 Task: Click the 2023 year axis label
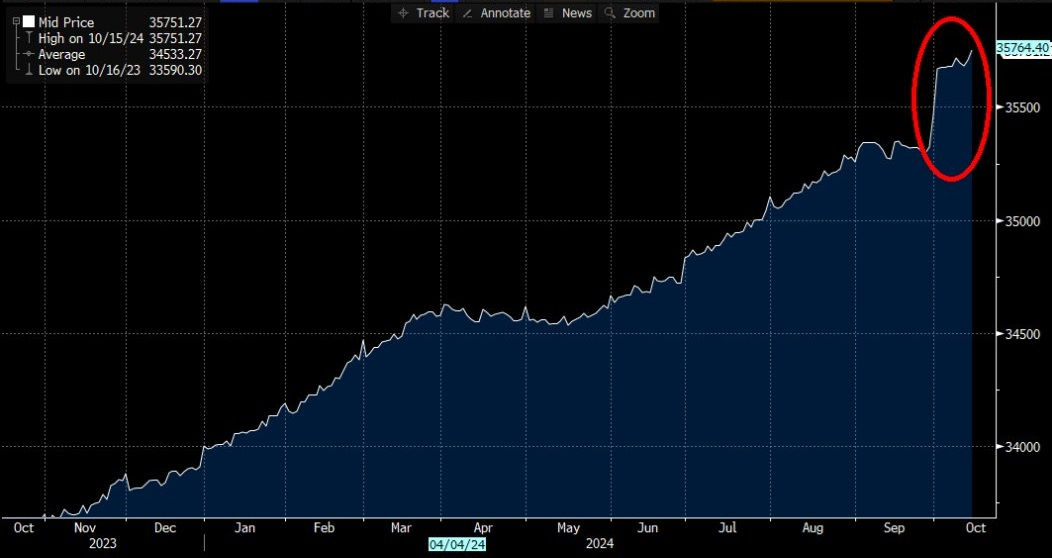[x=103, y=543]
